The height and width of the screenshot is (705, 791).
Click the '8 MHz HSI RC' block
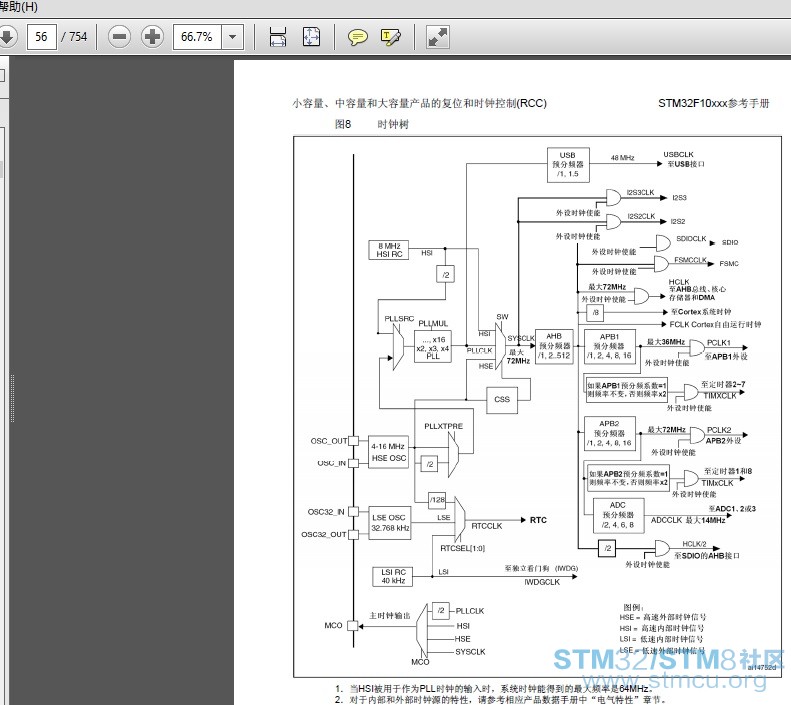389,250
